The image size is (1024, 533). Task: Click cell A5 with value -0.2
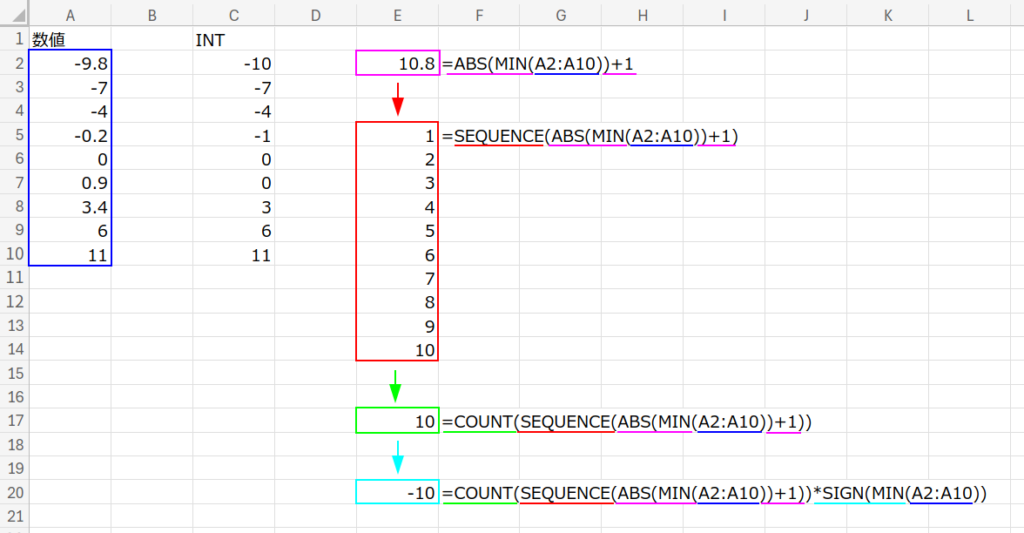coord(70,135)
